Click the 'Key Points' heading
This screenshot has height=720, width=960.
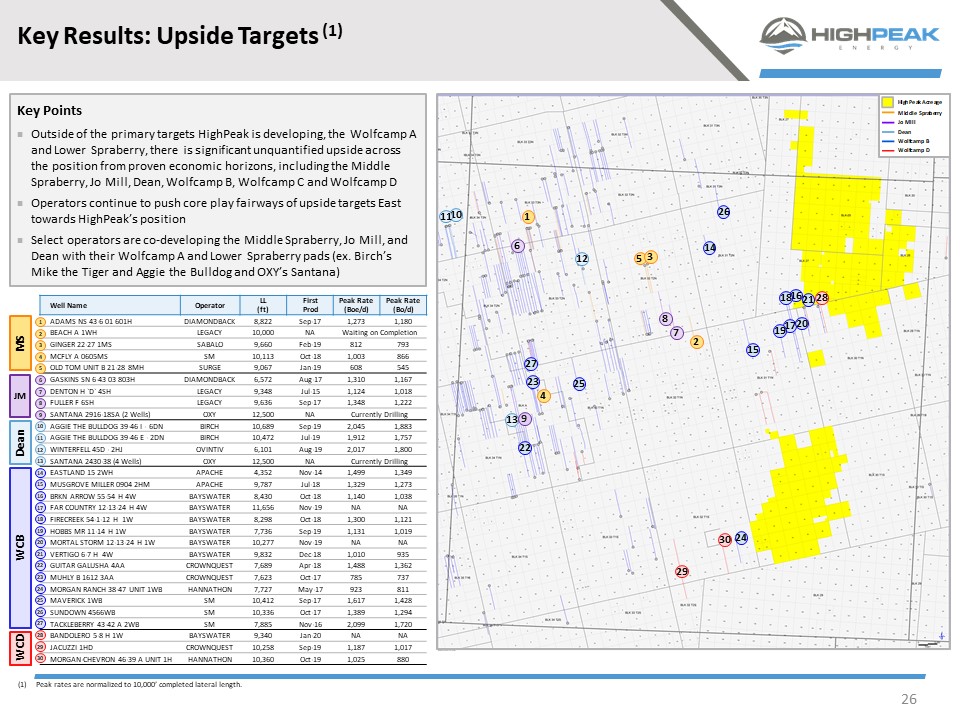50,111
